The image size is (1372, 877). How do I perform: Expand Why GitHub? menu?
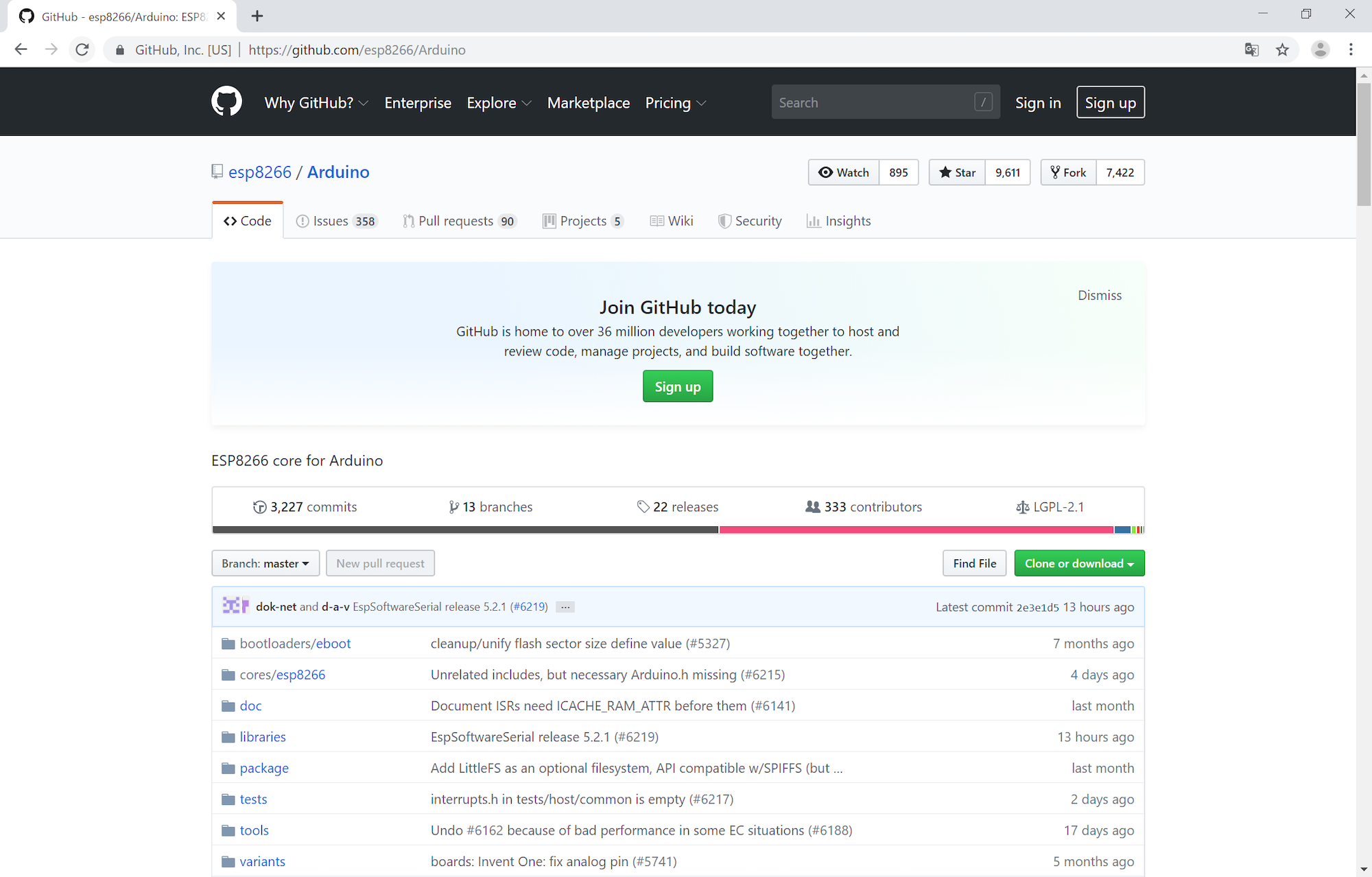click(316, 103)
